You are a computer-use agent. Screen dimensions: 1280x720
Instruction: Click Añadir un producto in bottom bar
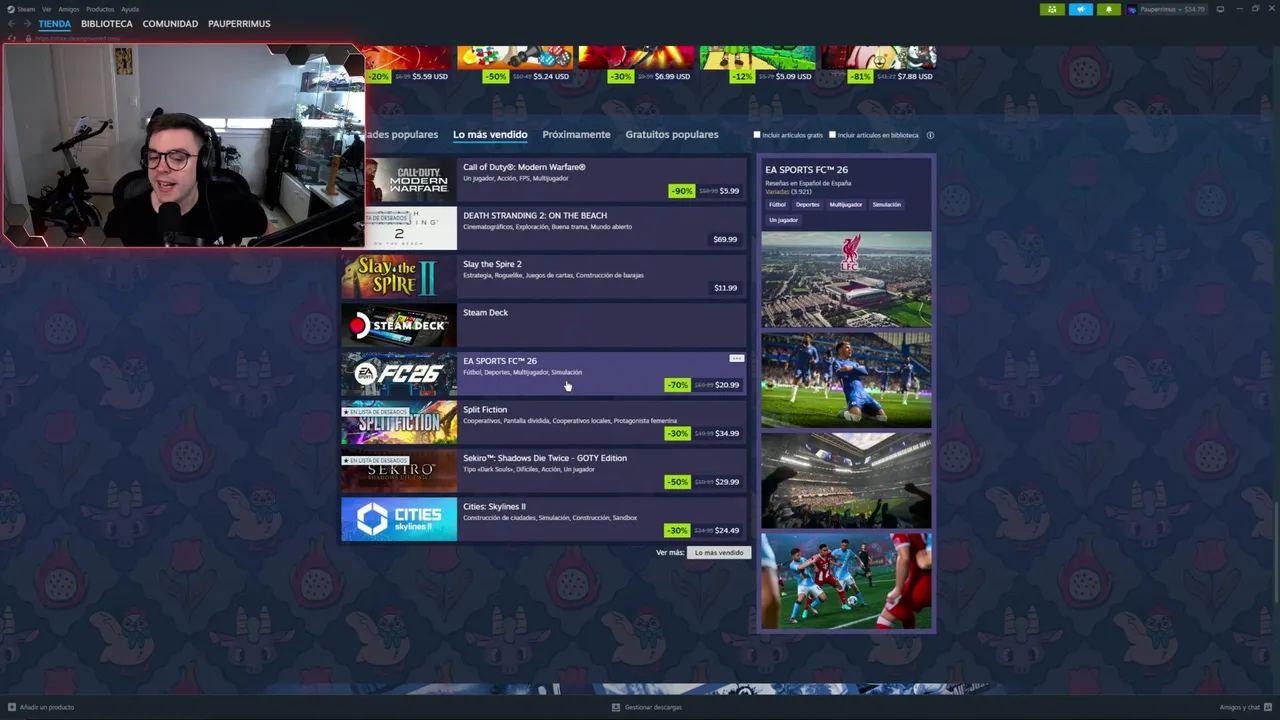[x=40, y=707]
